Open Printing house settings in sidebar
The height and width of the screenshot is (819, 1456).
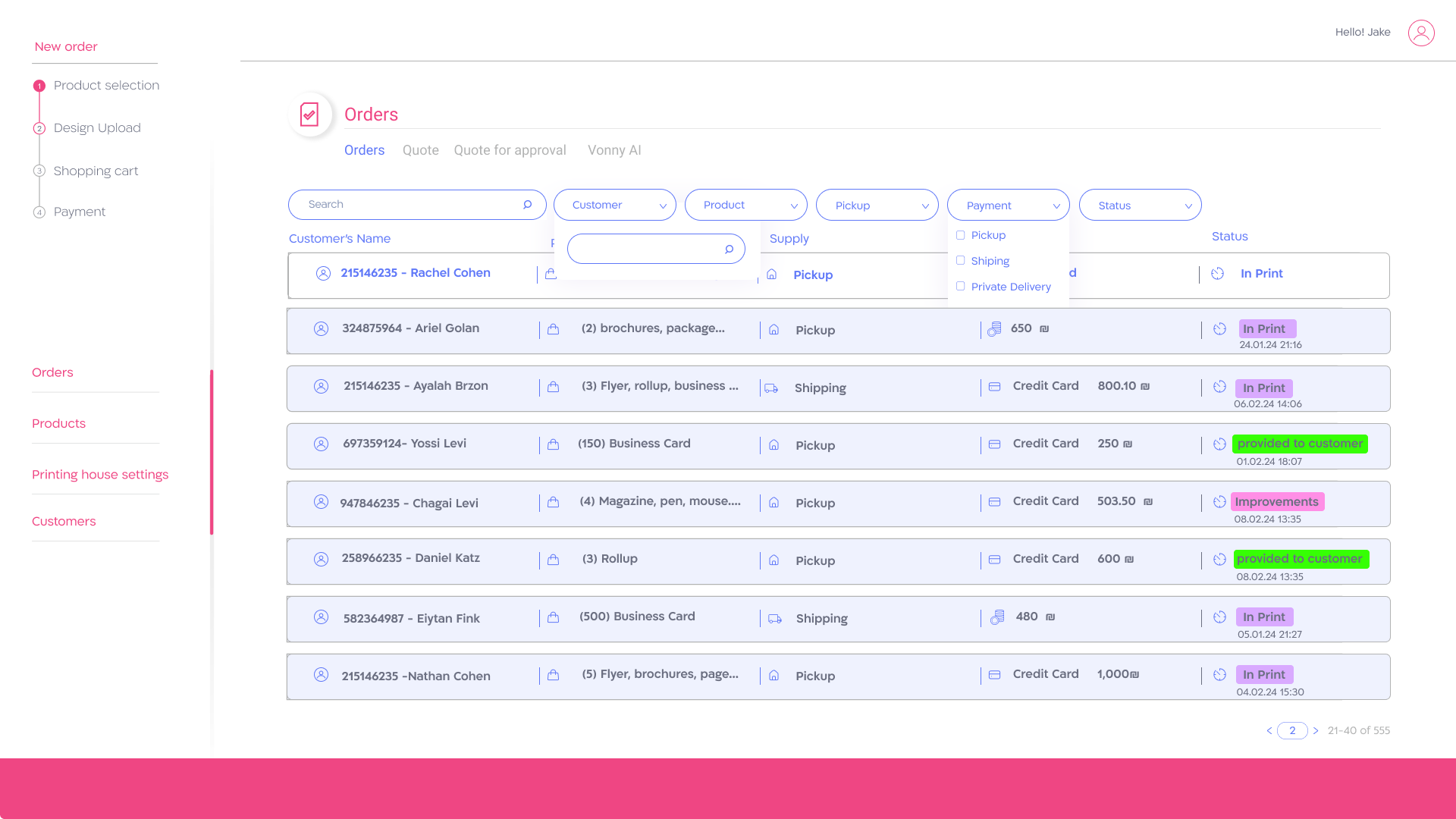100,475
